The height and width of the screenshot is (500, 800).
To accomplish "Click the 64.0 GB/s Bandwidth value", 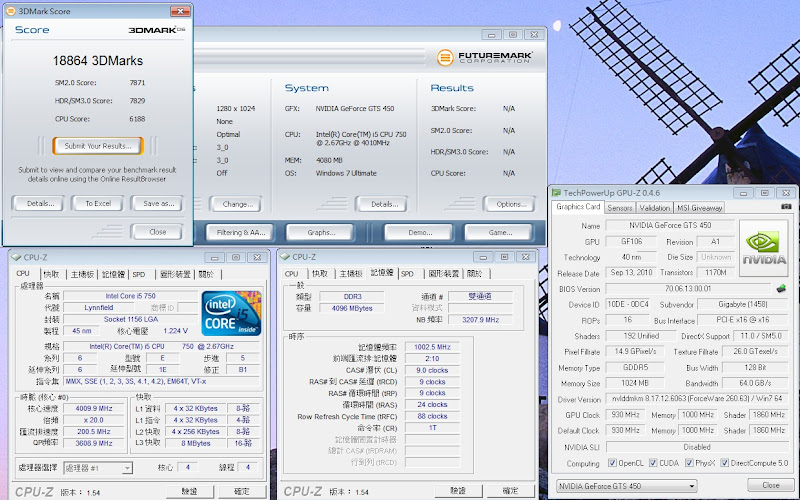I will tap(755, 383).
